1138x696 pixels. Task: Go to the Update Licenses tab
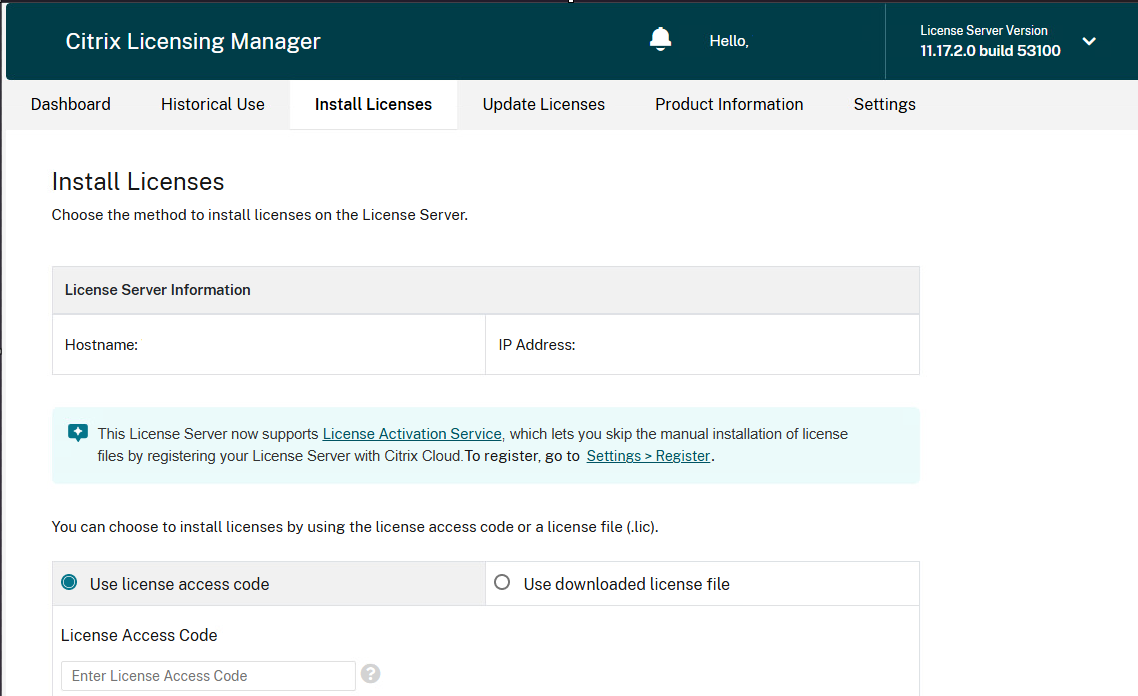pos(544,104)
